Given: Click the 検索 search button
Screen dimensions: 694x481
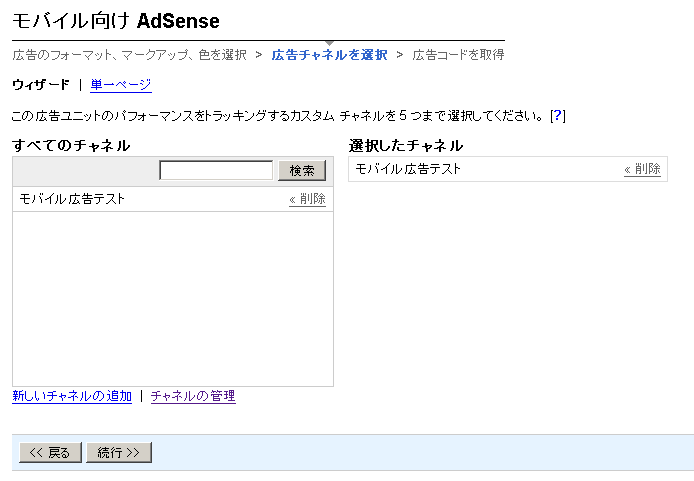Looking at the screenshot, I should click(x=302, y=170).
